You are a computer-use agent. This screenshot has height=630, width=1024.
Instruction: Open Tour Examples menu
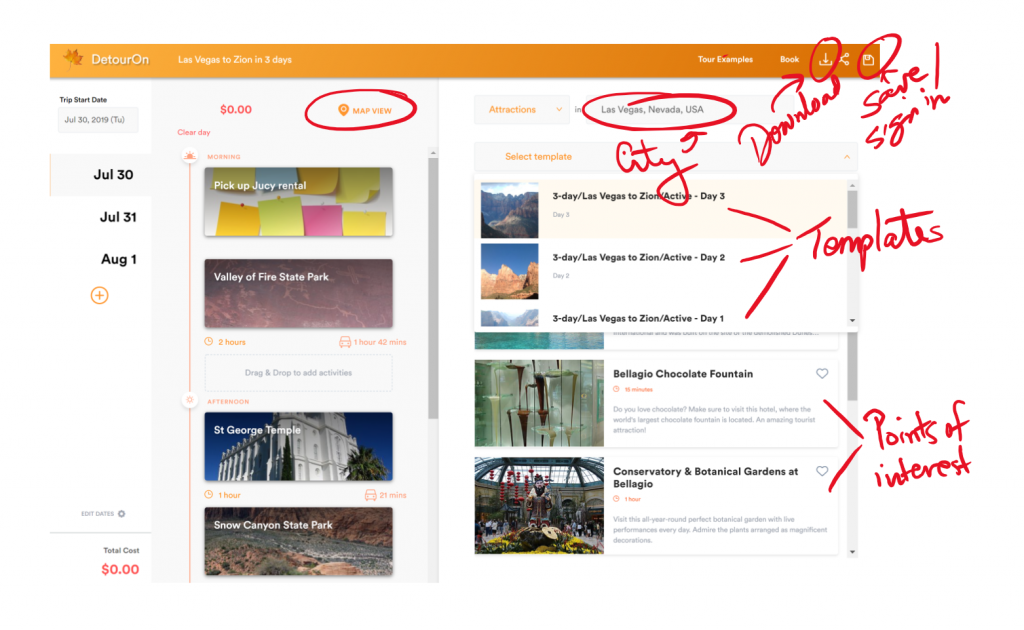pos(725,59)
